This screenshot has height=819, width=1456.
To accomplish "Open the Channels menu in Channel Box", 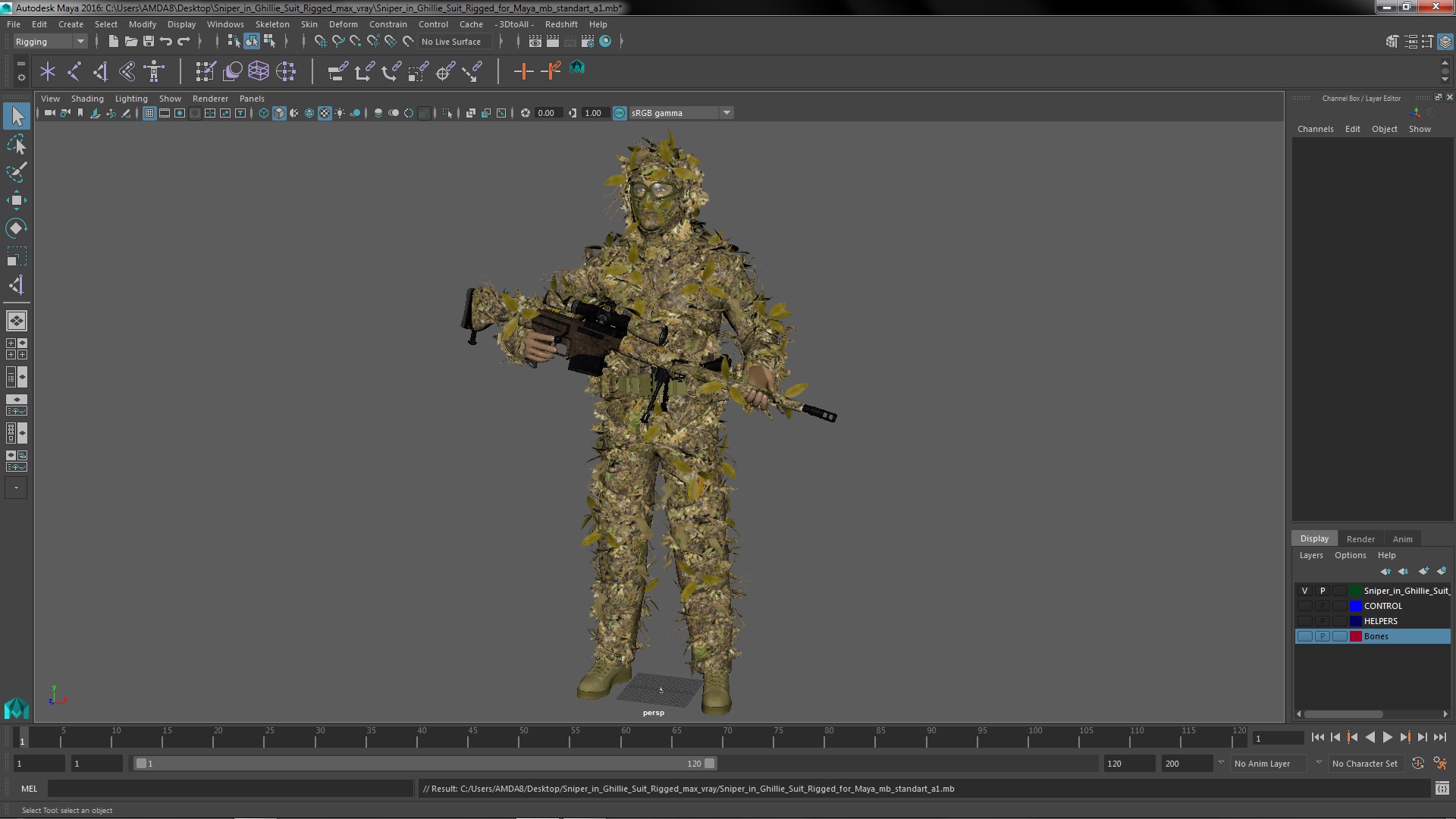I will click(x=1315, y=129).
